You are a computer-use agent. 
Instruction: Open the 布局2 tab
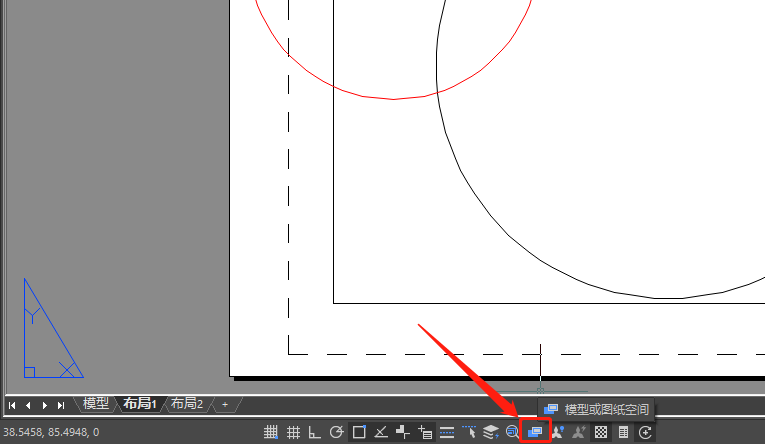pos(187,404)
